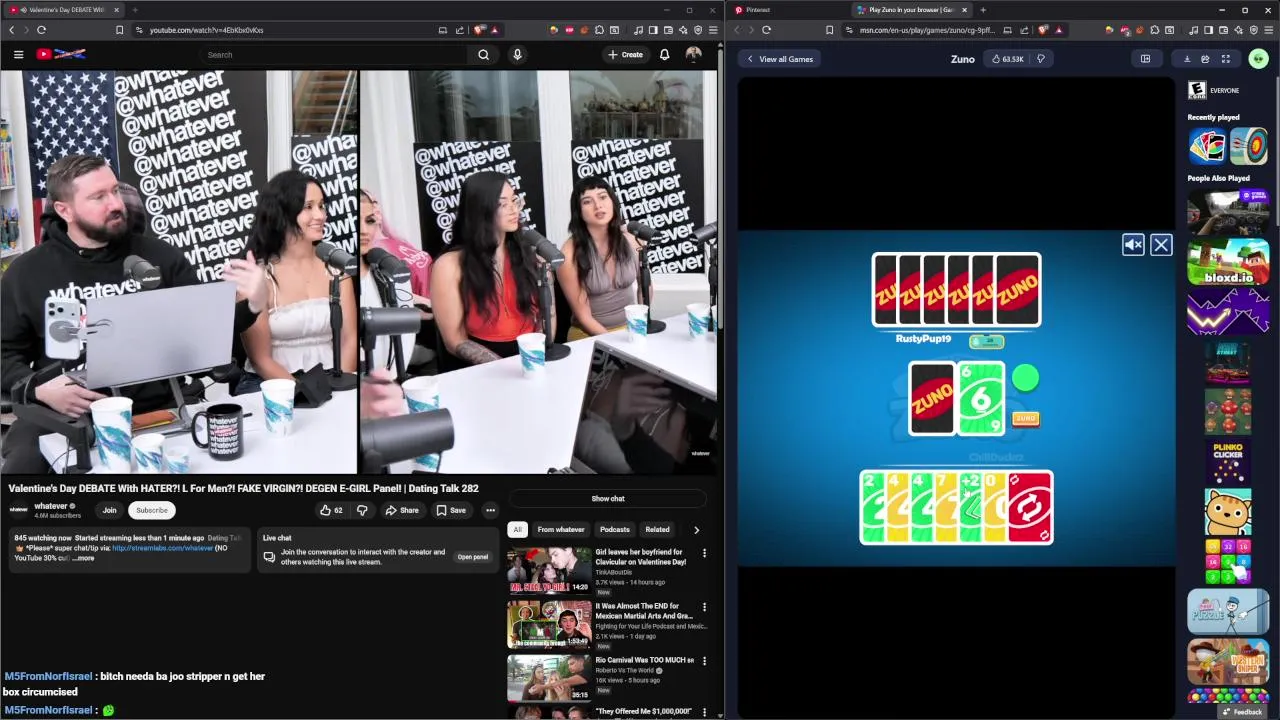Dislike the video with thumbs down
1280x720 pixels.
(x=362, y=510)
